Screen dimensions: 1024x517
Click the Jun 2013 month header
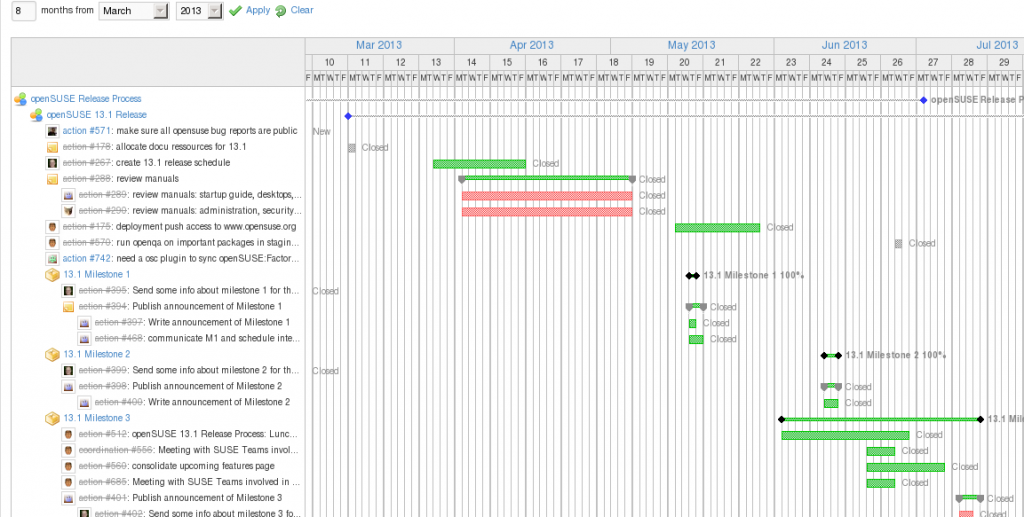(x=844, y=45)
